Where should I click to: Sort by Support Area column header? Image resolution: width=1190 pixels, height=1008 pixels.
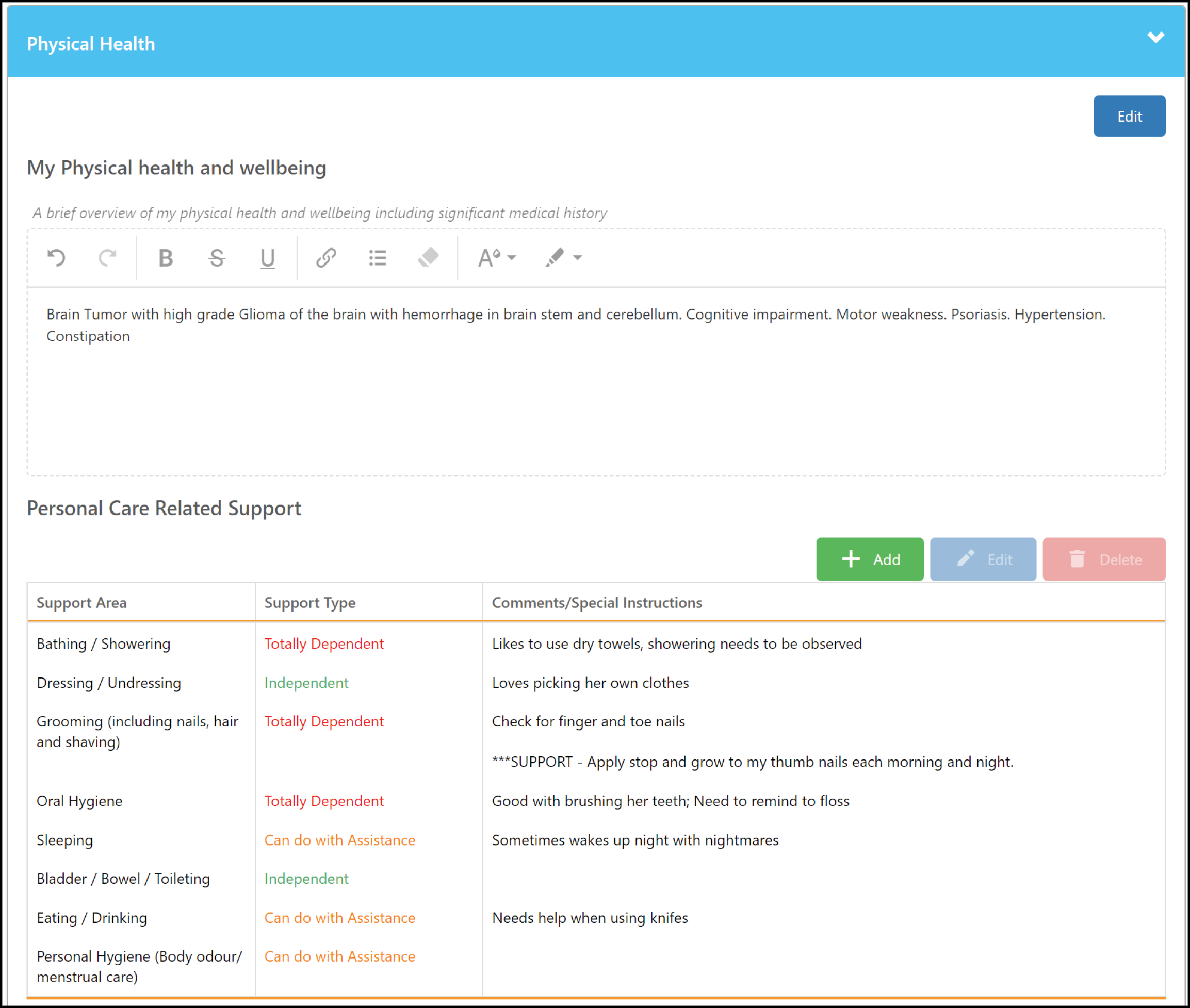[81, 602]
